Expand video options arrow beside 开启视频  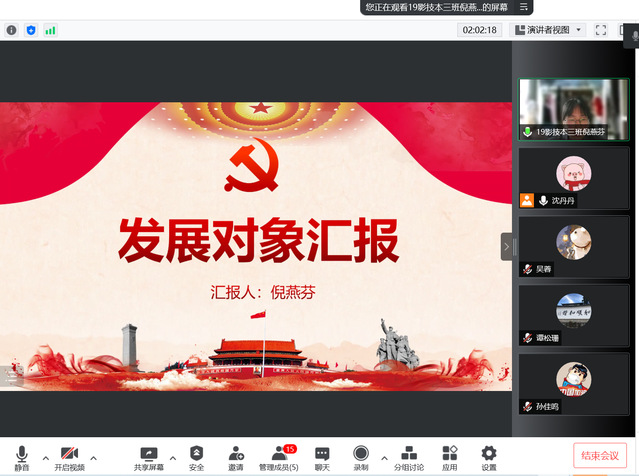coord(94,458)
